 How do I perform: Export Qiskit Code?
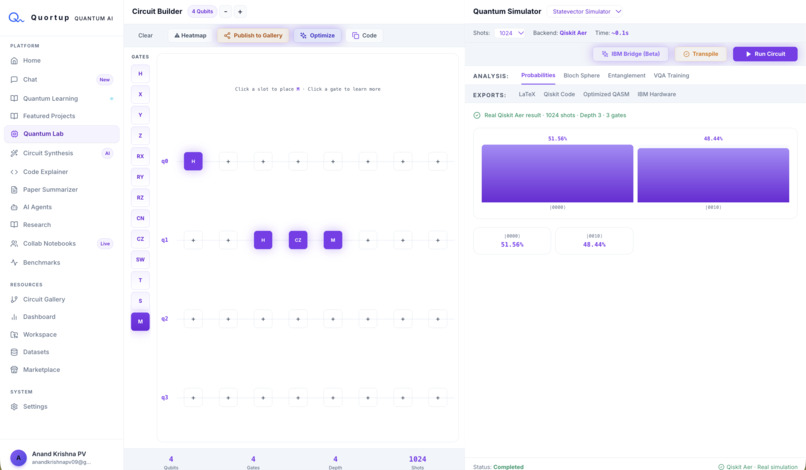[559, 95]
